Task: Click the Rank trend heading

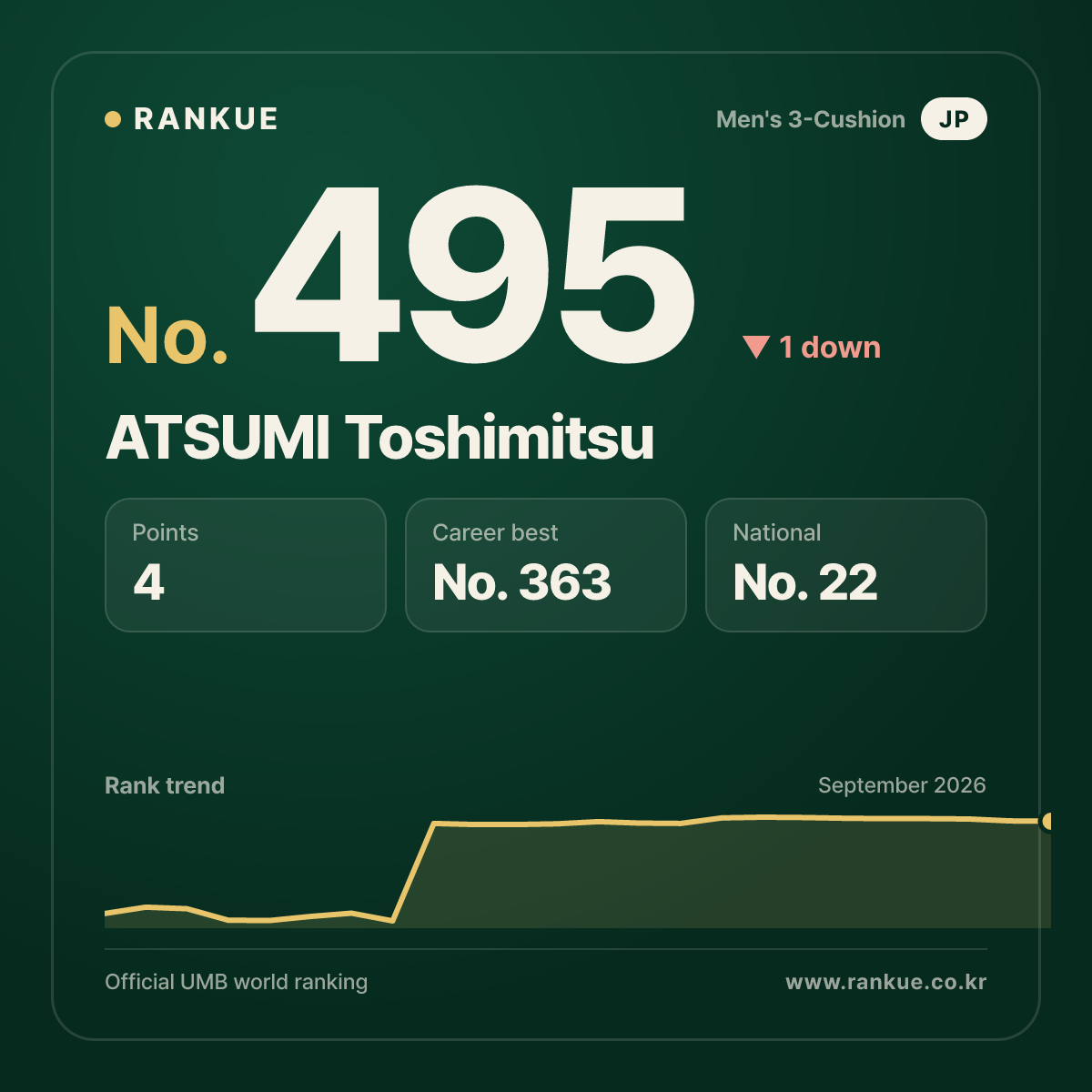Action: pos(165,785)
